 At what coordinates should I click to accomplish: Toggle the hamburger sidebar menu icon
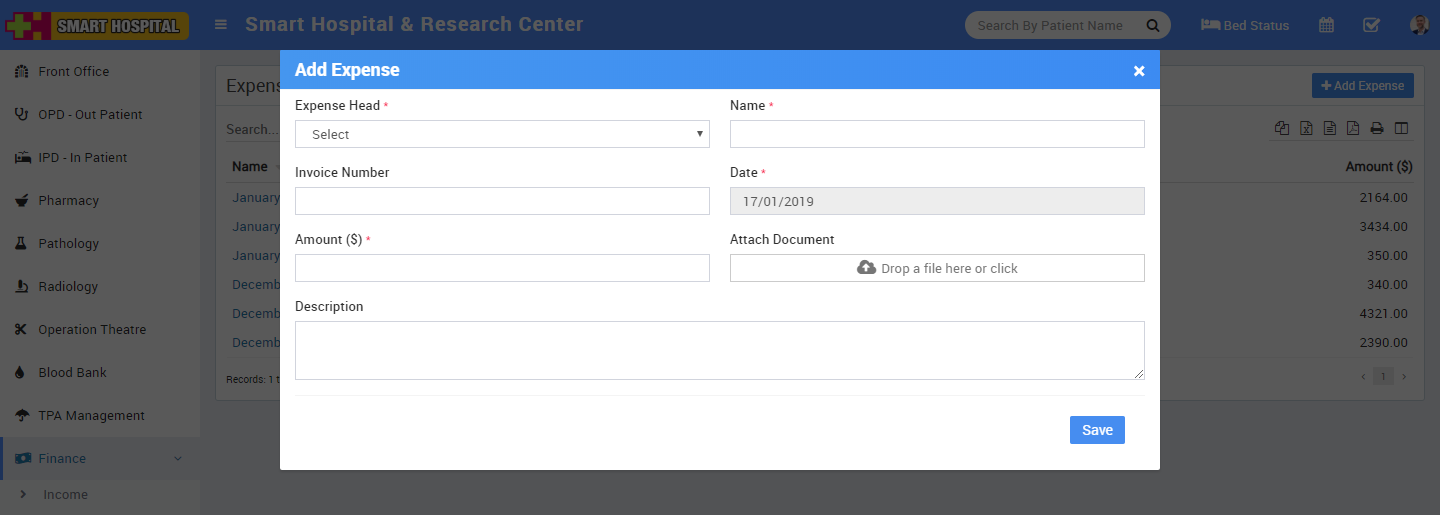(221, 25)
